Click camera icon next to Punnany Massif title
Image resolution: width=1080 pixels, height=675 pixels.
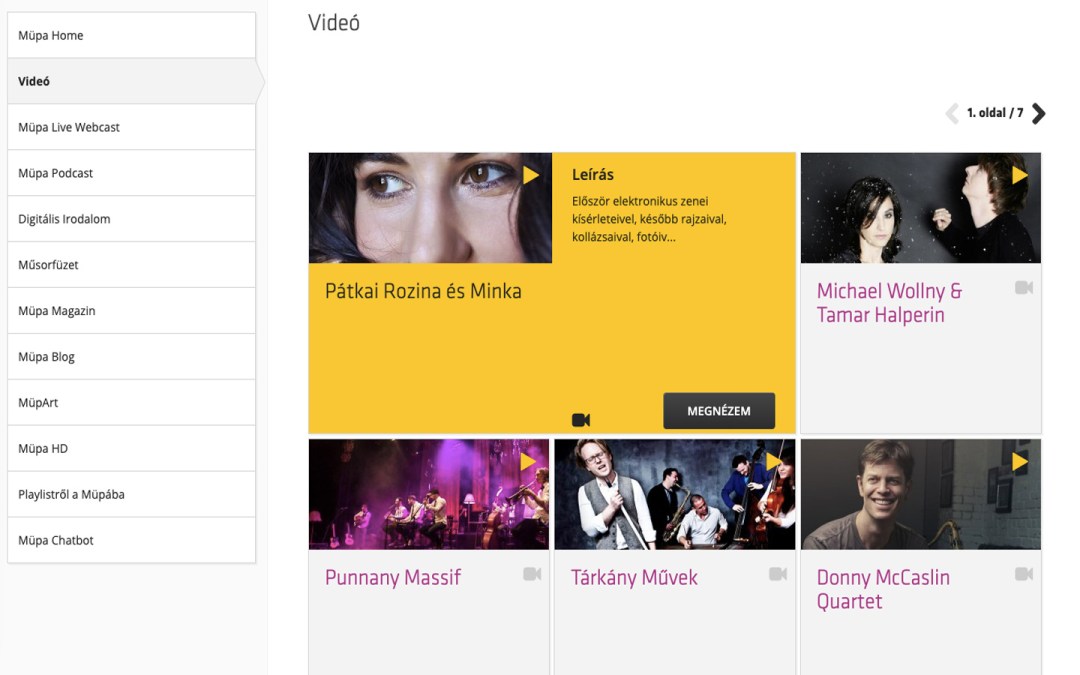[x=532, y=574]
